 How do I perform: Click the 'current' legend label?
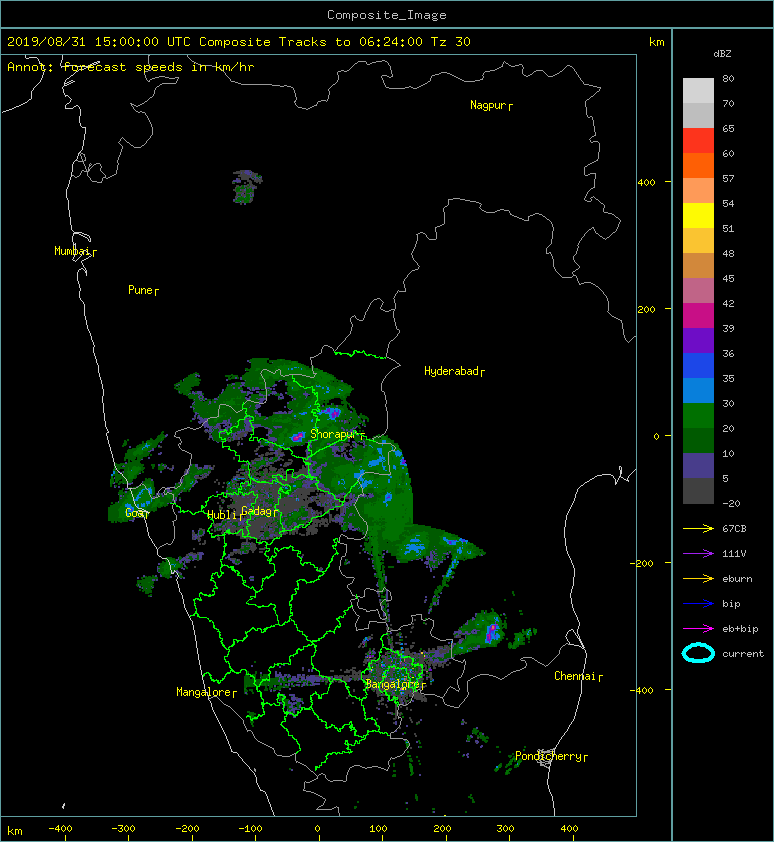[x=743, y=654]
